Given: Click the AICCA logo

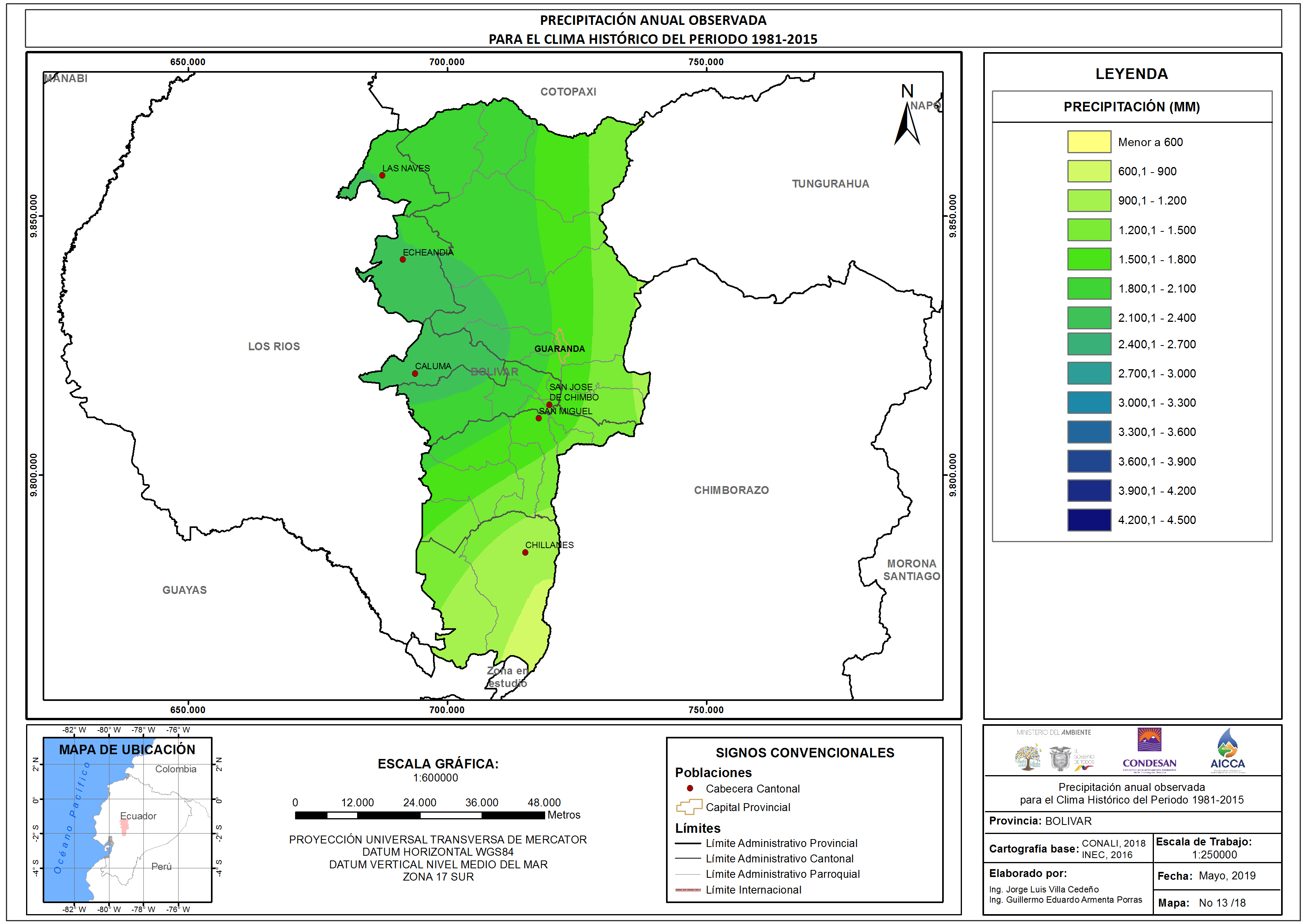Looking at the screenshot, I should [1227, 751].
